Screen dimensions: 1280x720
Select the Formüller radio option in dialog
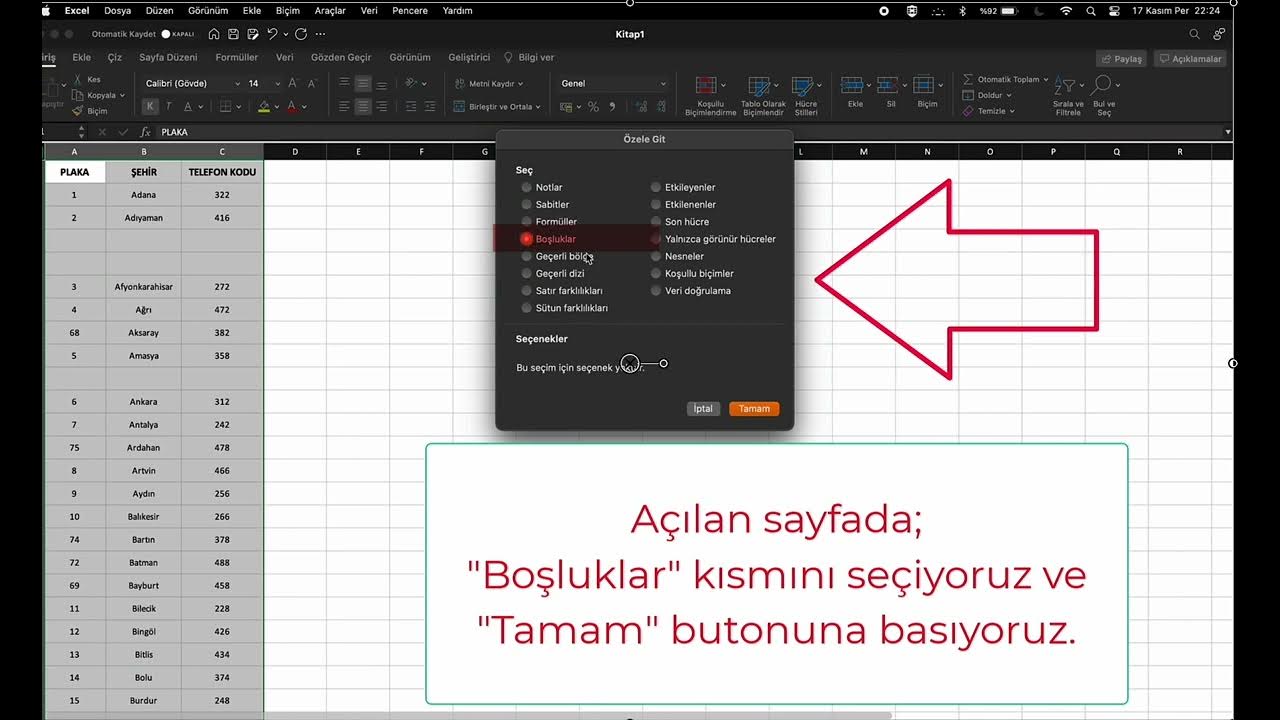526,222
